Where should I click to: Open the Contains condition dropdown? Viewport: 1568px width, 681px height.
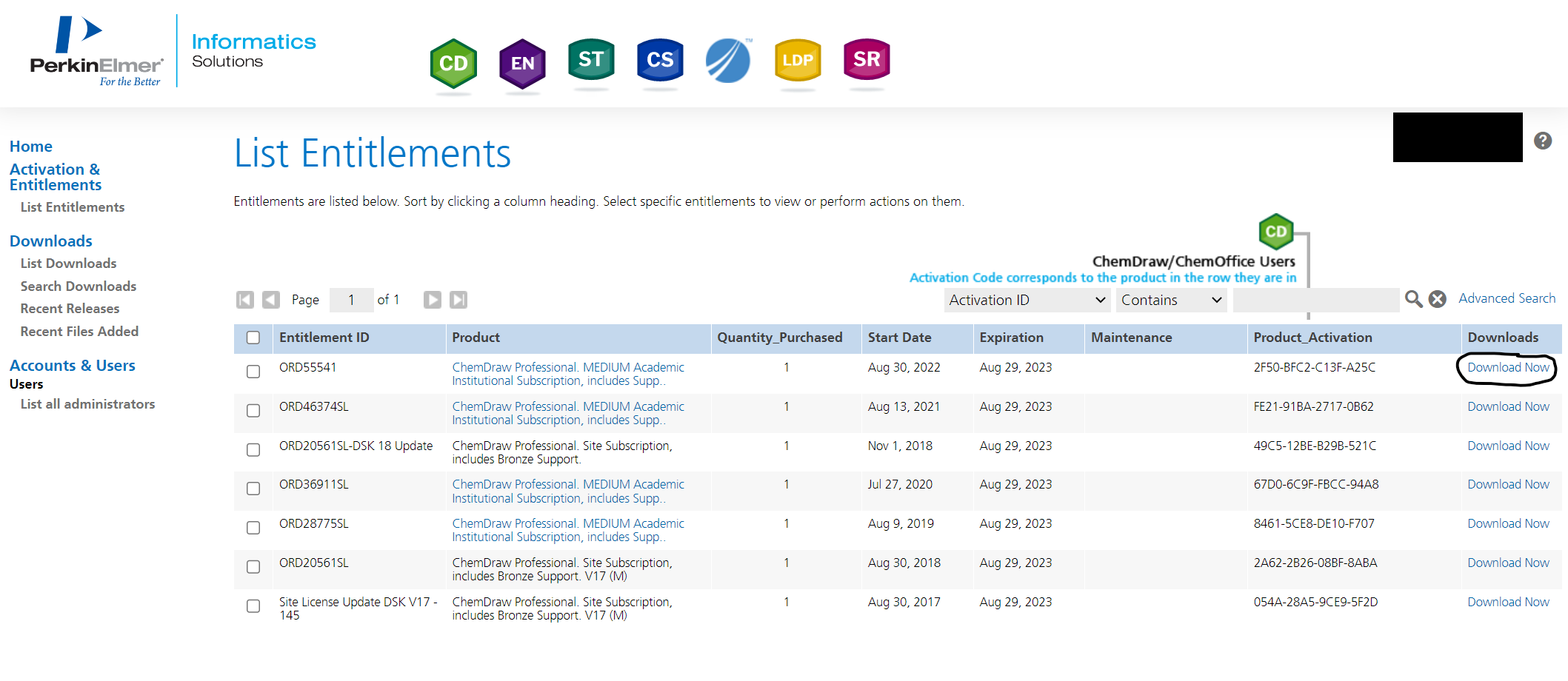coord(1171,300)
